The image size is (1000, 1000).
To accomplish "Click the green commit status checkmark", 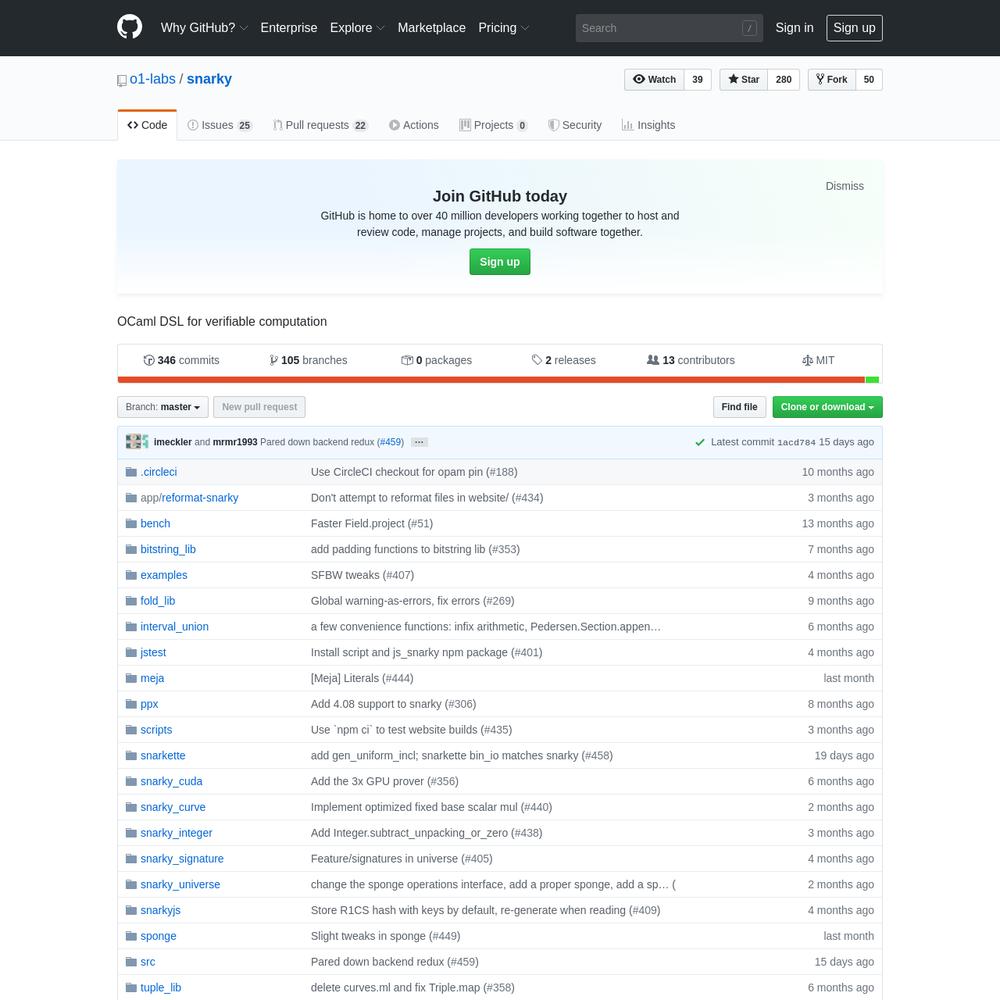I will coord(700,442).
